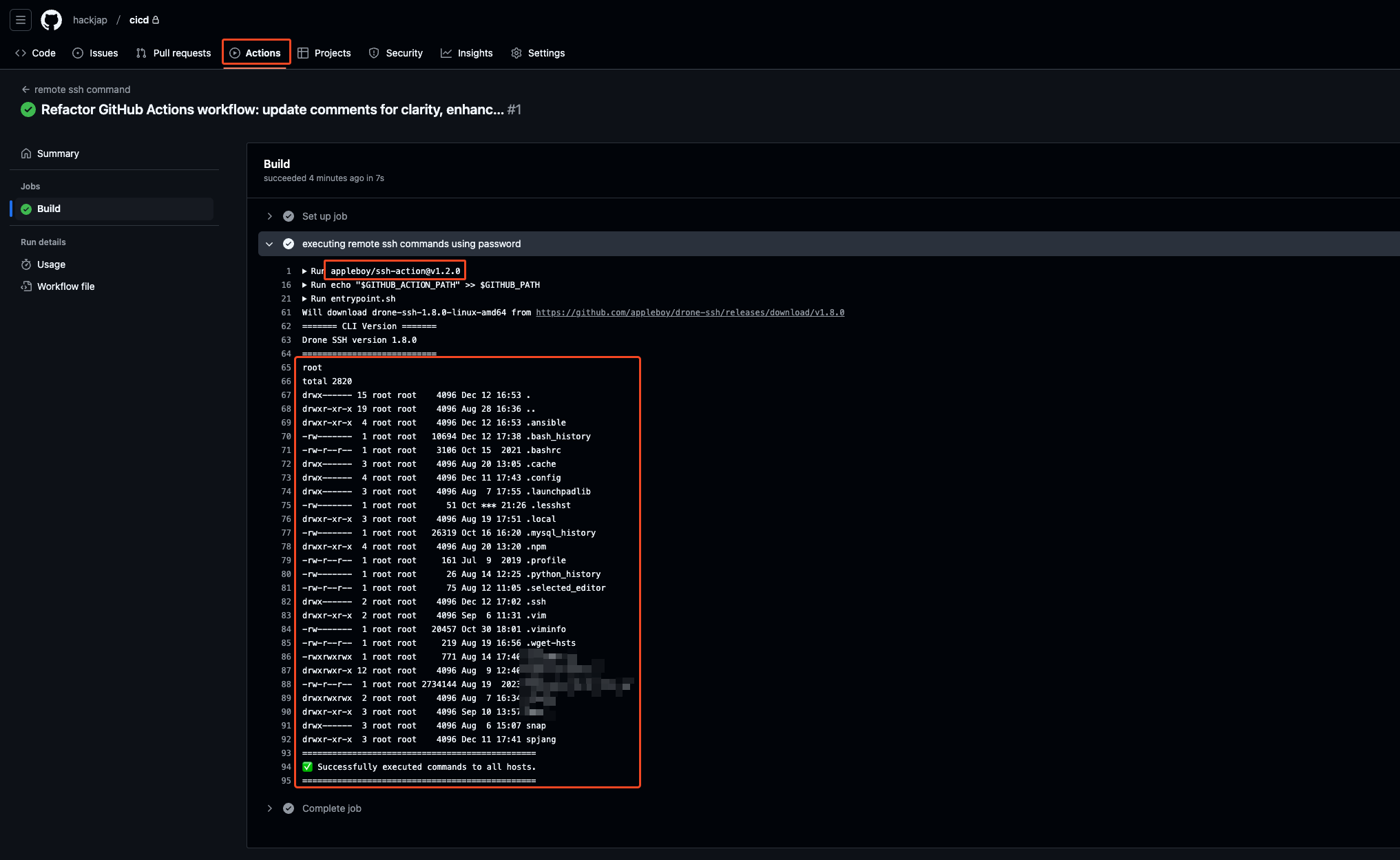
Task: Open the hamburger navigation menu icon
Action: point(21,20)
